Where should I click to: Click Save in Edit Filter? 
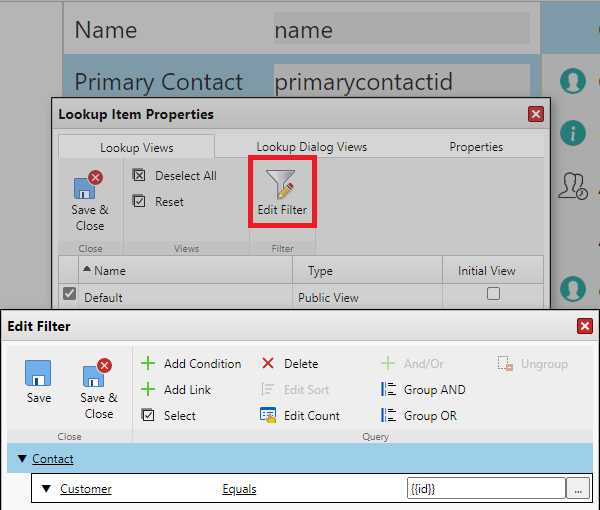tap(39, 381)
